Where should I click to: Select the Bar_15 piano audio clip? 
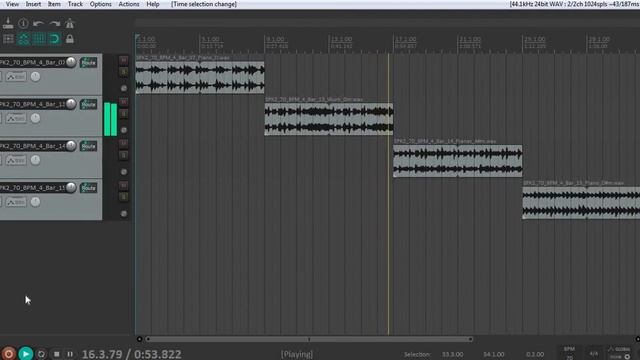click(x=581, y=202)
